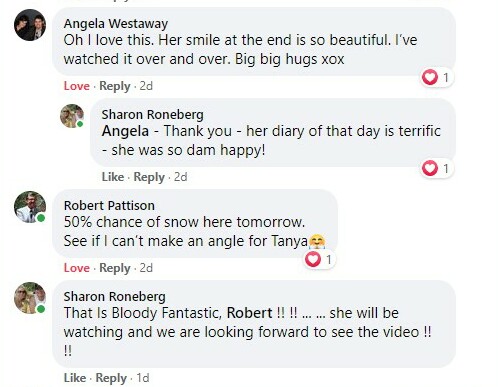Image resolution: width=498 pixels, height=387 pixels.
Task: Toggle Love reaction under Robert Pattison's comment
Action: tap(77, 268)
